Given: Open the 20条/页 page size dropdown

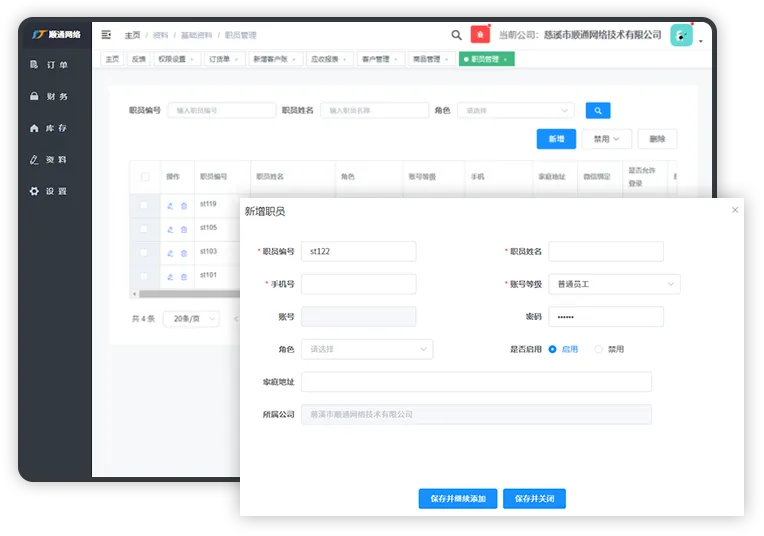Looking at the screenshot, I should [191, 319].
